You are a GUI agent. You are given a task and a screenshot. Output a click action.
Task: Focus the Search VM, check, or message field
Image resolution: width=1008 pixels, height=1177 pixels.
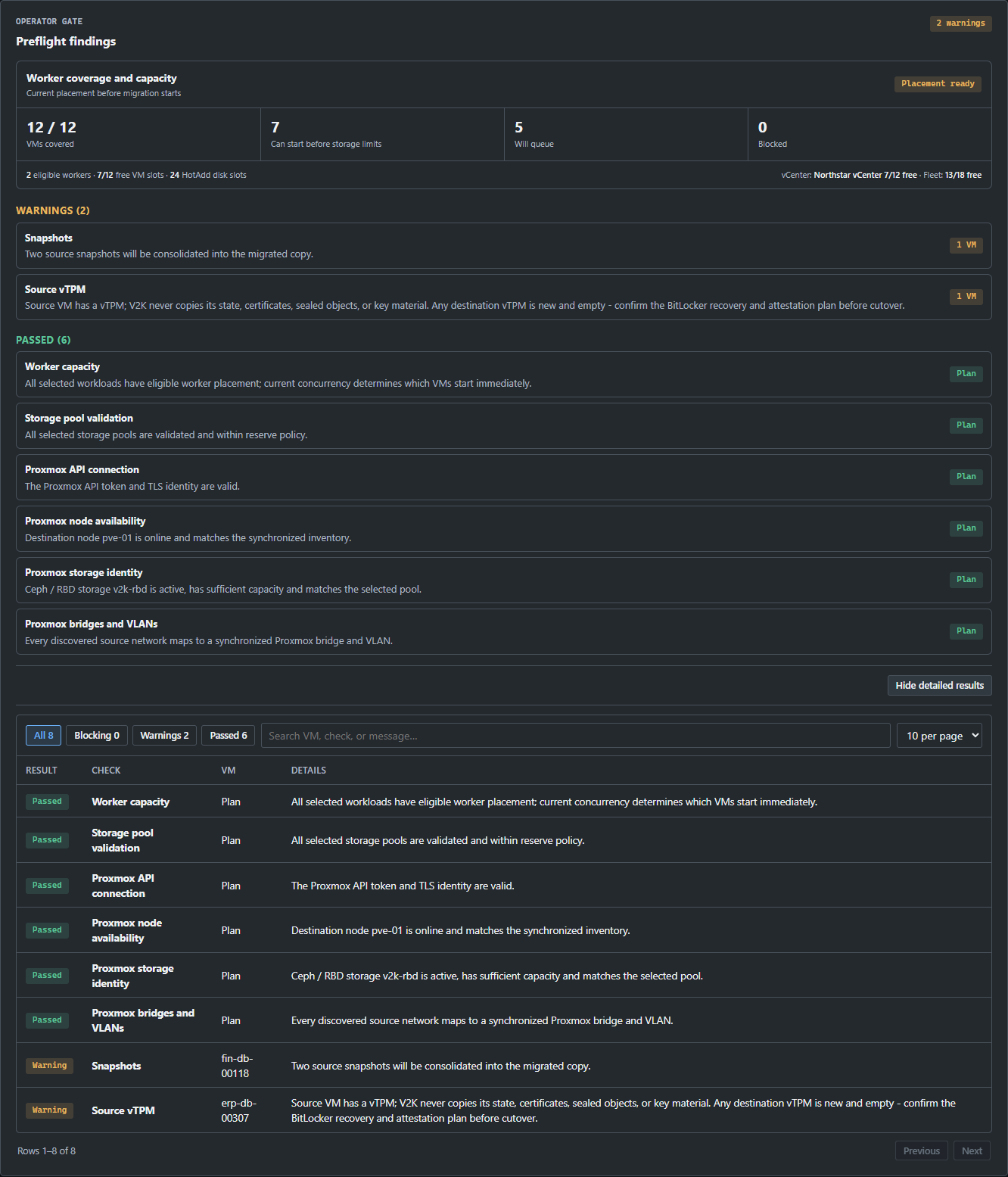[x=575, y=735]
